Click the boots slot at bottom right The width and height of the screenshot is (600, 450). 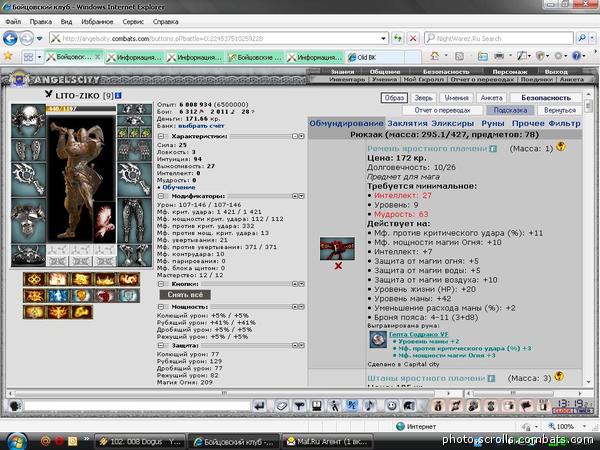[x=134, y=255]
